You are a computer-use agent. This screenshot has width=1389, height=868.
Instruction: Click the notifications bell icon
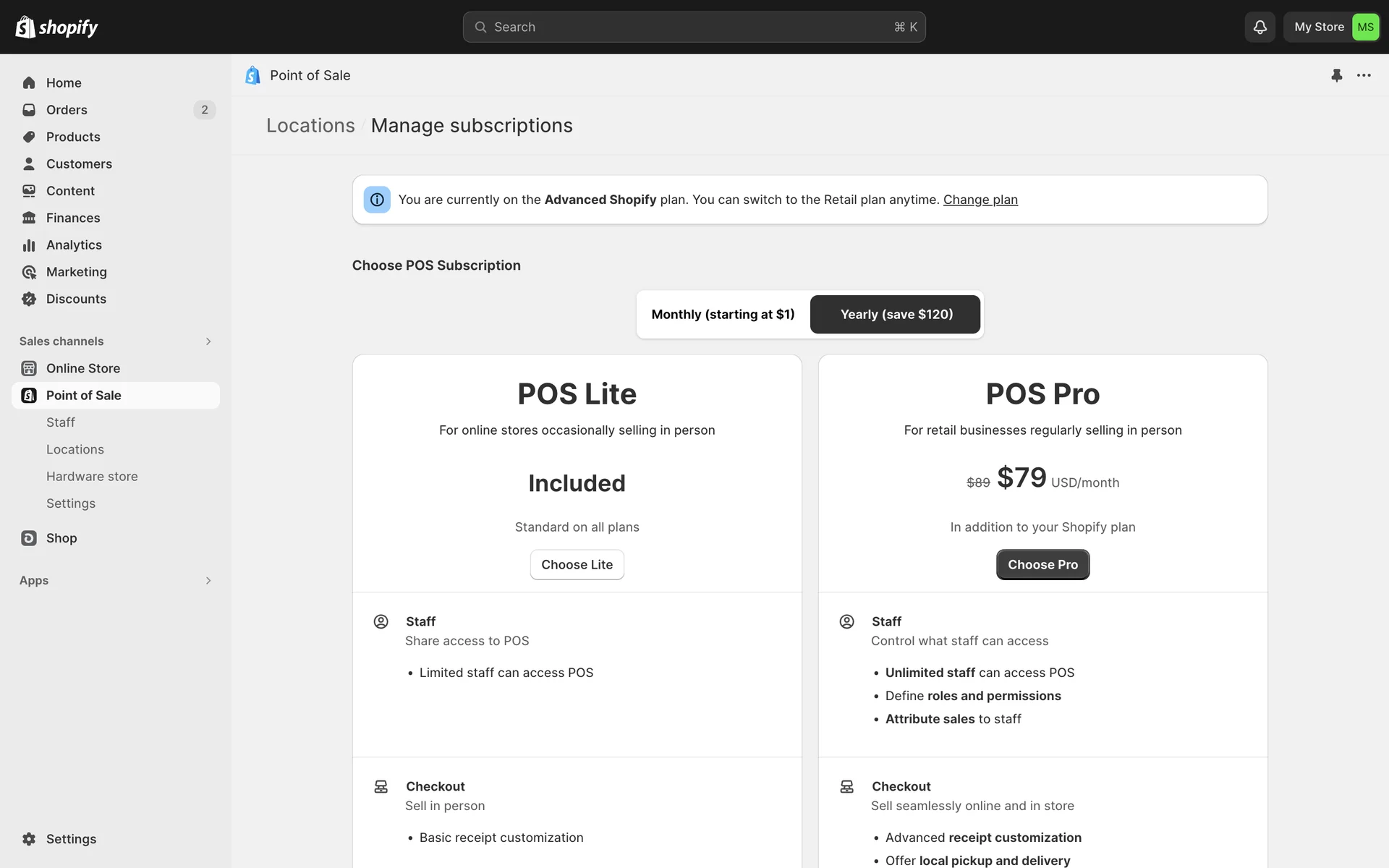pyautogui.click(x=1260, y=27)
